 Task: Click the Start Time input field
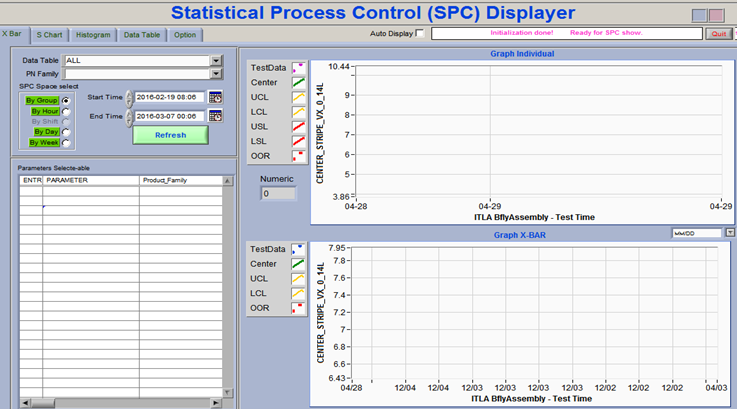pos(170,97)
